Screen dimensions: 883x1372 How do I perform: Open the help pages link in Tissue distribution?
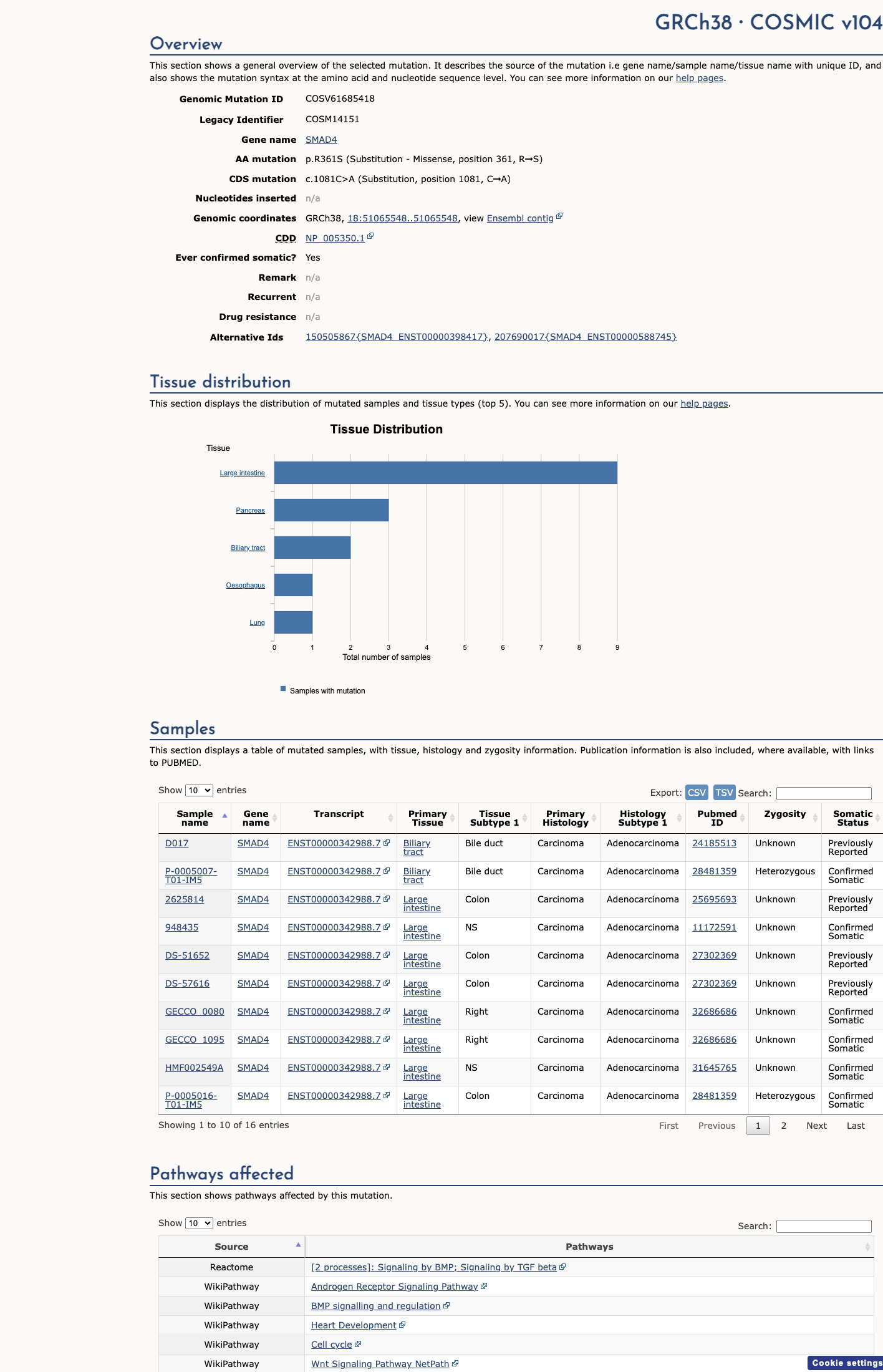tap(704, 403)
